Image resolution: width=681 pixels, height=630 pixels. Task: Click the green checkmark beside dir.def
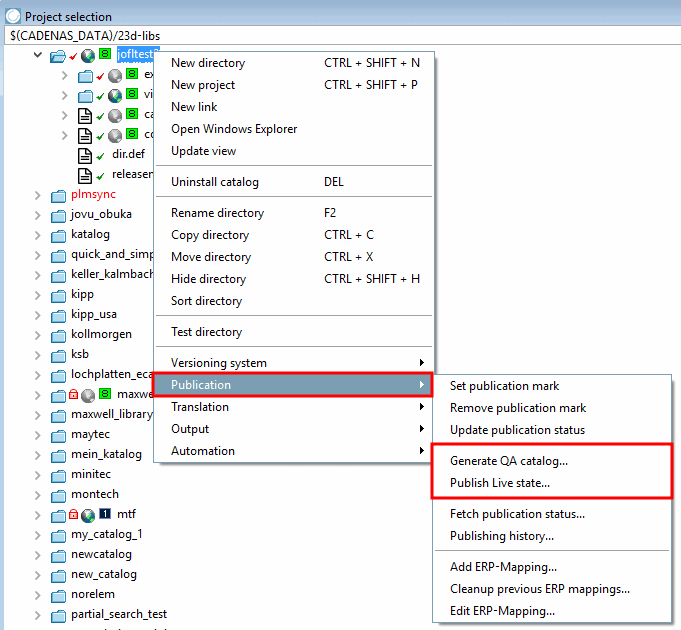[100, 156]
